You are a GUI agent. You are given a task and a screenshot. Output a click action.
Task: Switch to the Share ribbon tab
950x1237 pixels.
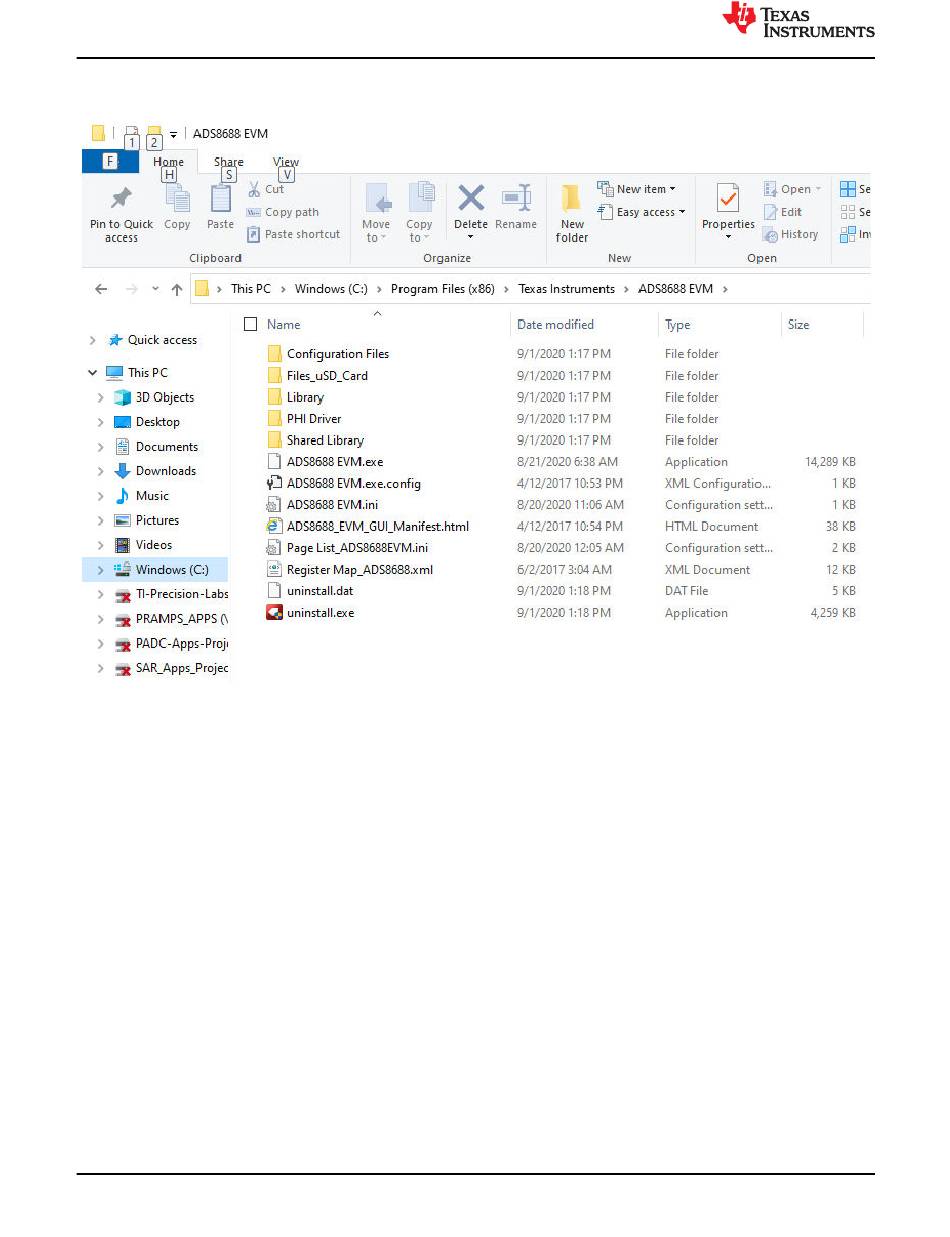pos(228,162)
